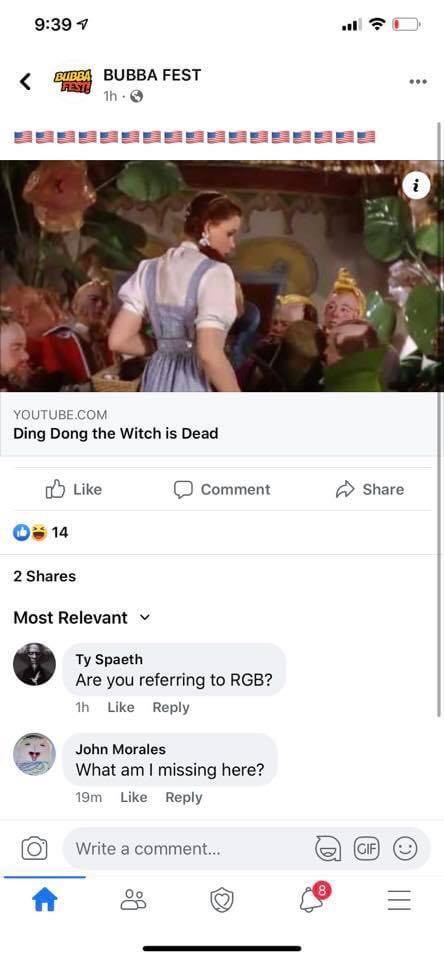Tap Like on Ty Spaeth's comment
This screenshot has width=444, height=960.
[121, 707]
